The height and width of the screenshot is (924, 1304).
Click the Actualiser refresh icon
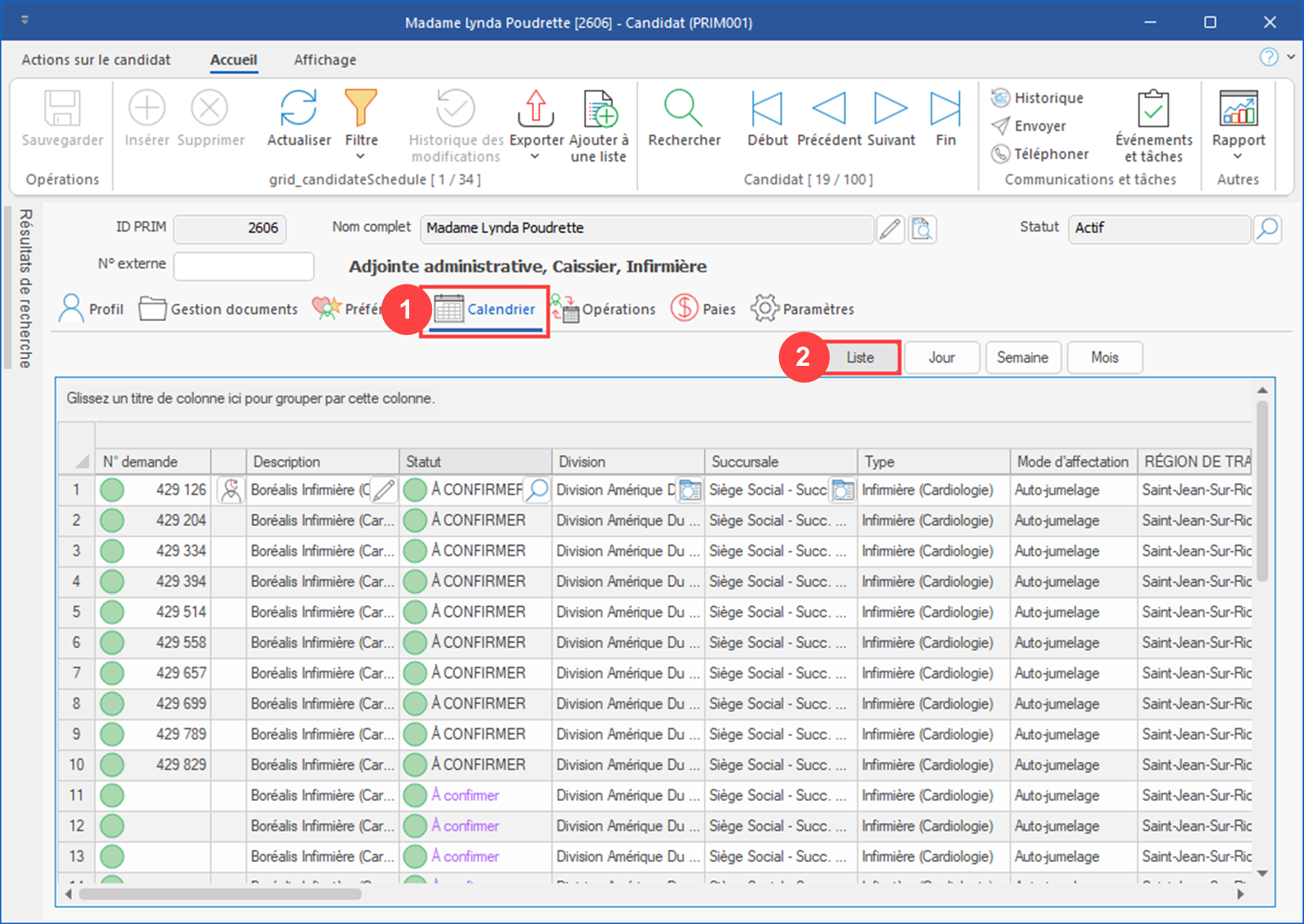click(298, 109)
